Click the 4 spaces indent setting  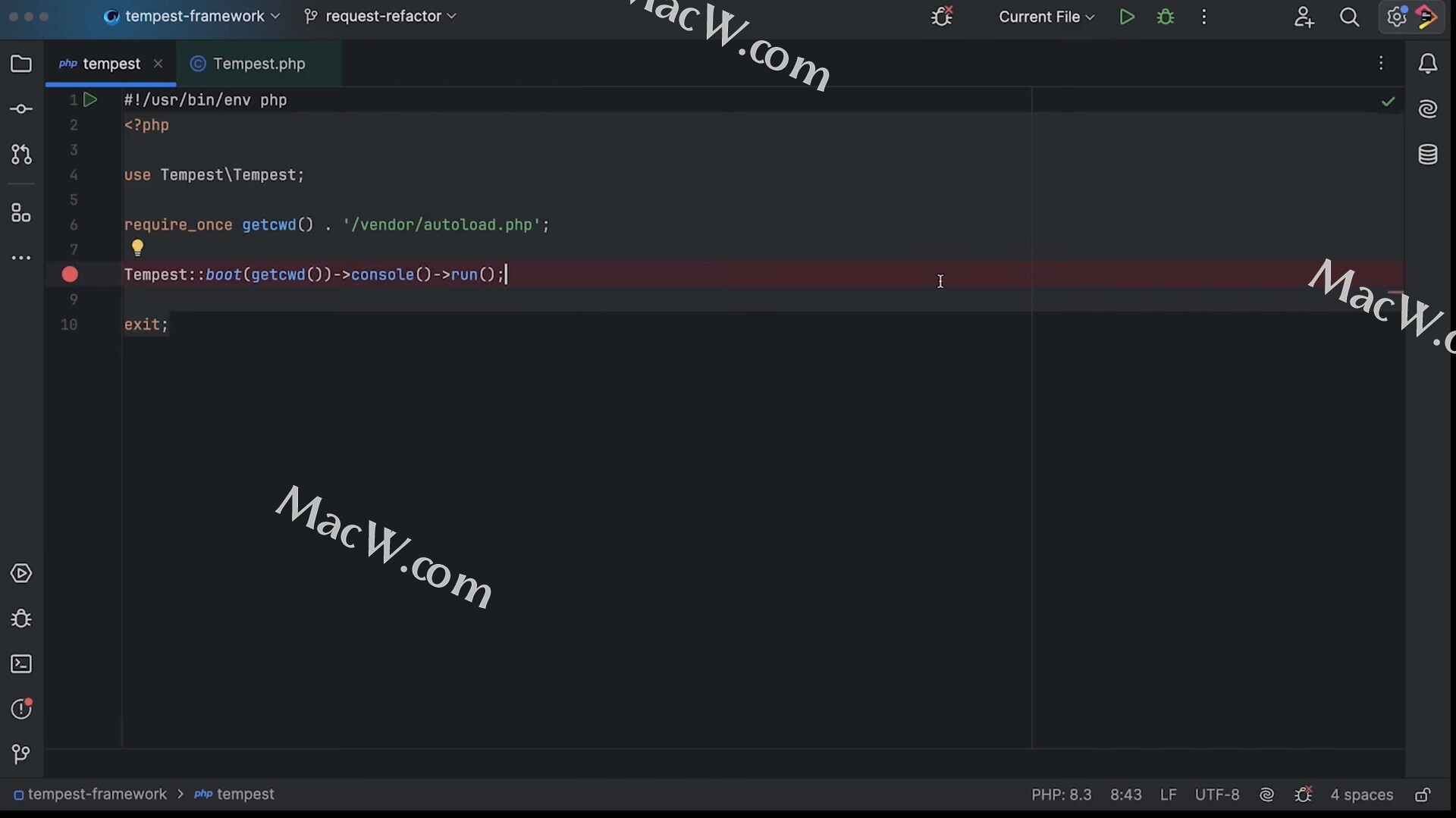(x=1361, y=794)
